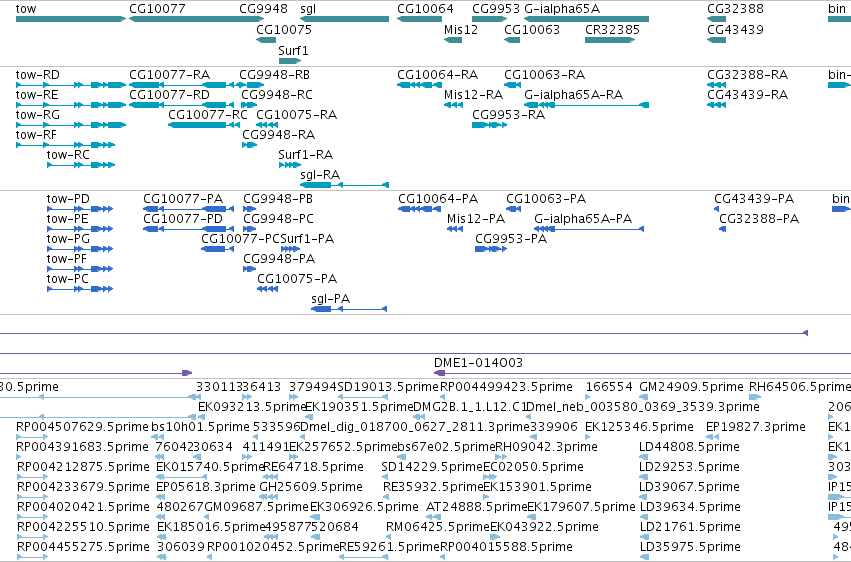Click the tow-RD transcript label

click(37, 74)
